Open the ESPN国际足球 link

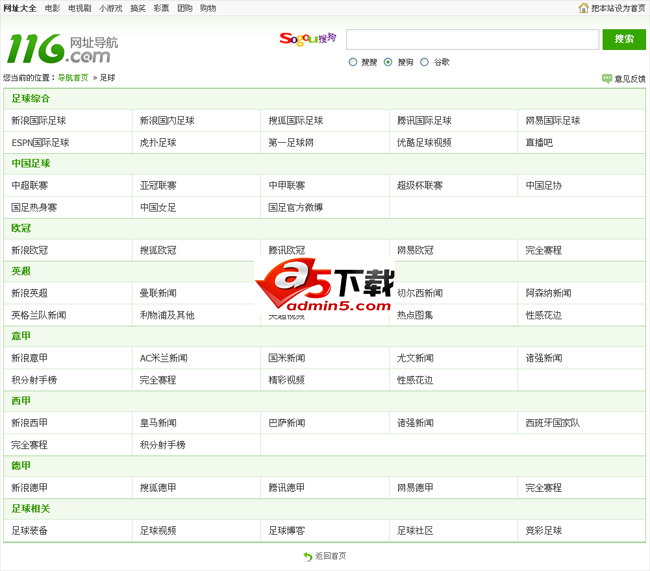coord(40,143)
